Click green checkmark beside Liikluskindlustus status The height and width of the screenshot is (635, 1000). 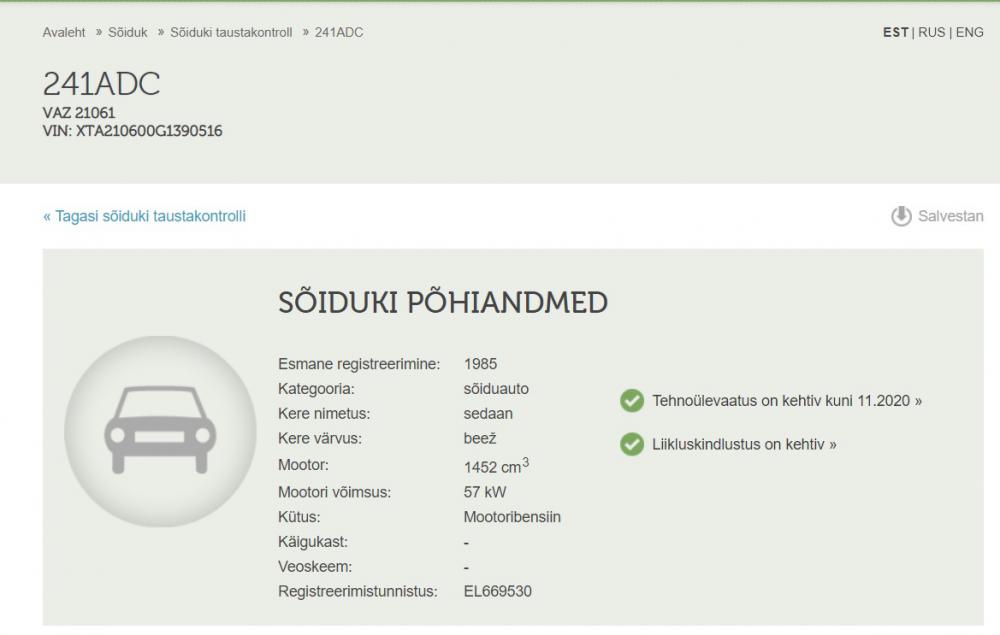click(x=632, y=444)
